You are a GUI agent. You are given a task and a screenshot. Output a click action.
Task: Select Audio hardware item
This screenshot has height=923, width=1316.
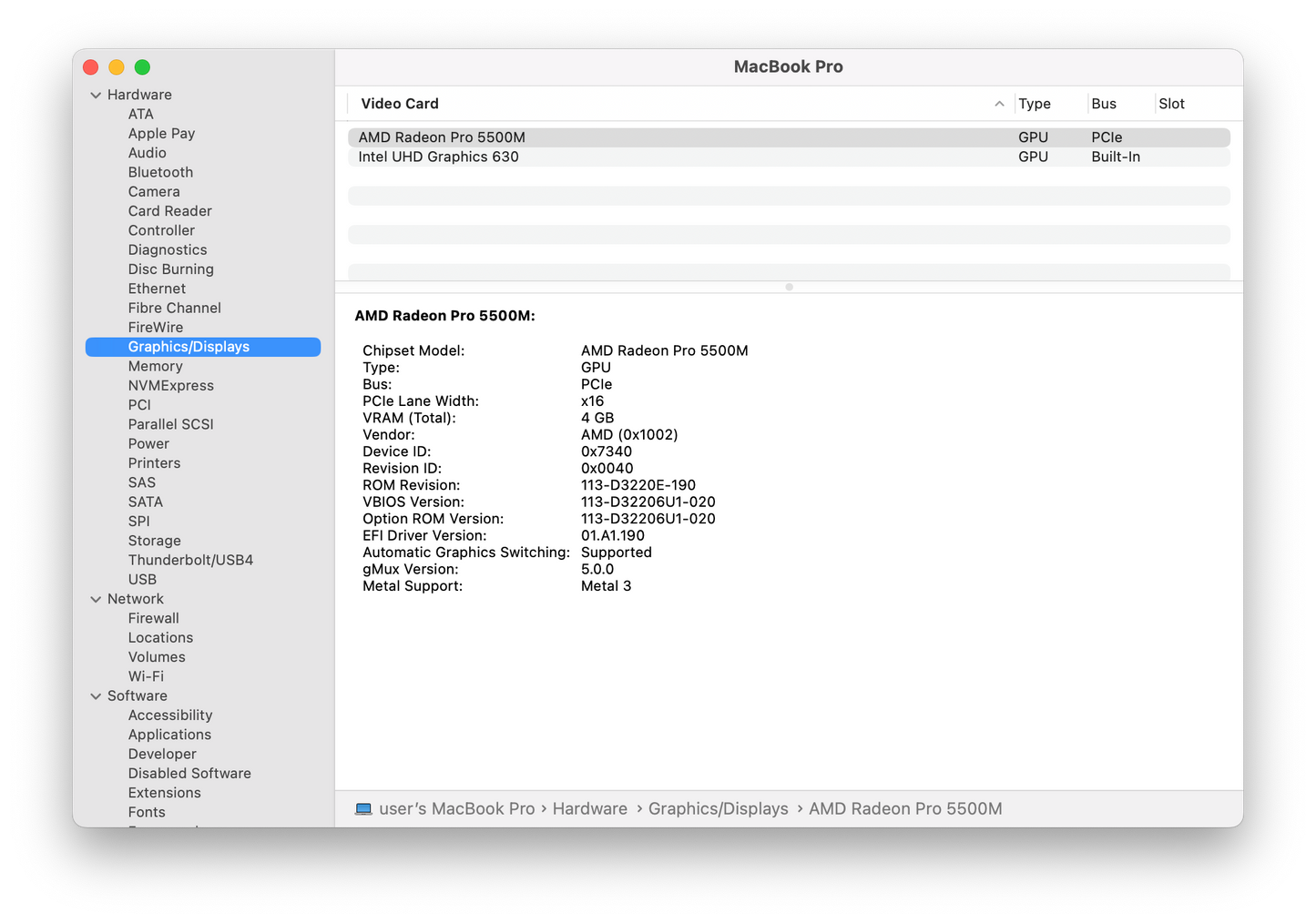pos(148,153)
